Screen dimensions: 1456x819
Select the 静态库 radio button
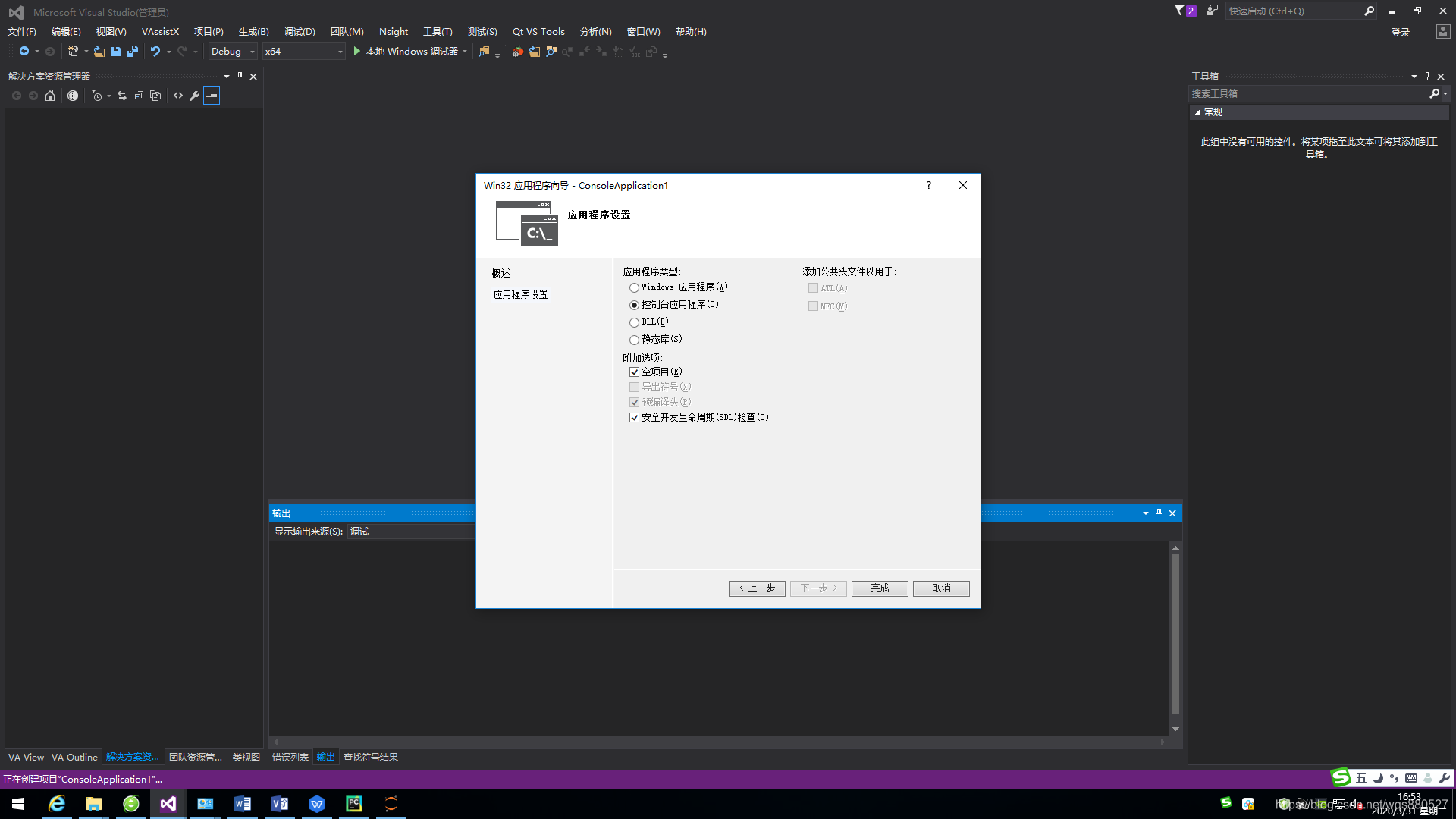pyautogui.click(x=634, y=340)
